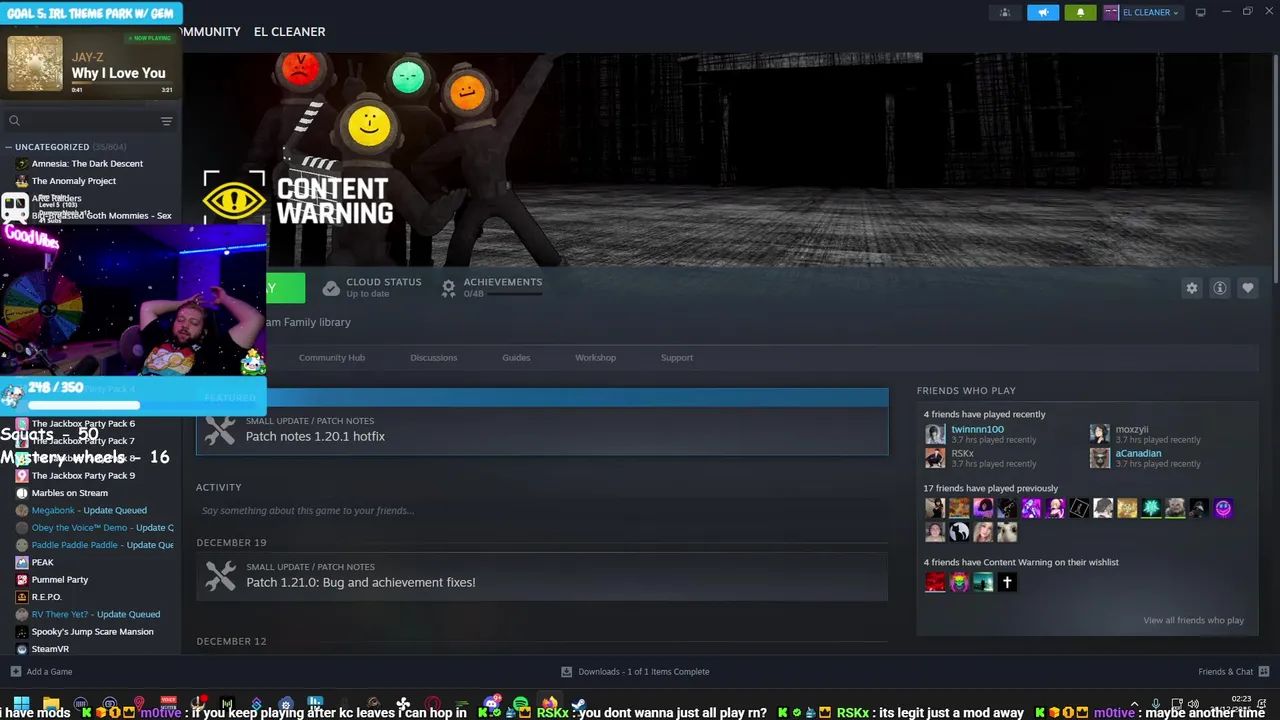
Task: Click wrench icon of Patch 1.21.0 post
Action: 220,575
